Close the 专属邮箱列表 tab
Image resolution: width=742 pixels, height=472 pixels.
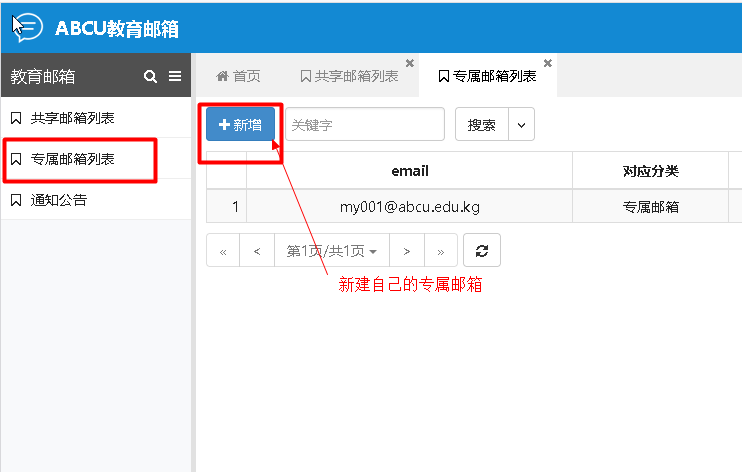[547, 63]
